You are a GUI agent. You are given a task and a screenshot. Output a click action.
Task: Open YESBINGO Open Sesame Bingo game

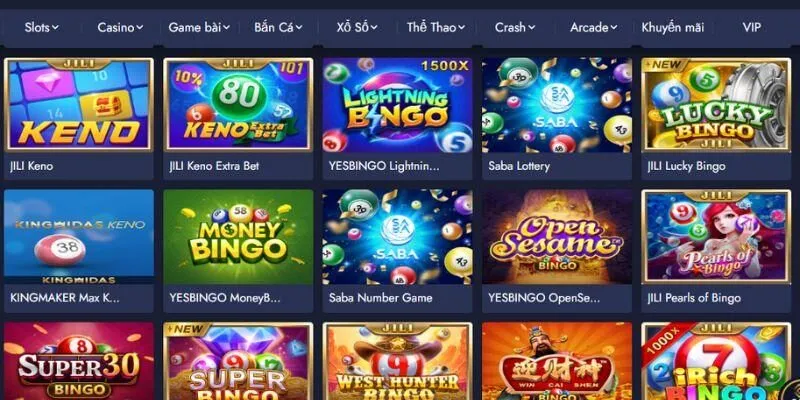point(557,237)
